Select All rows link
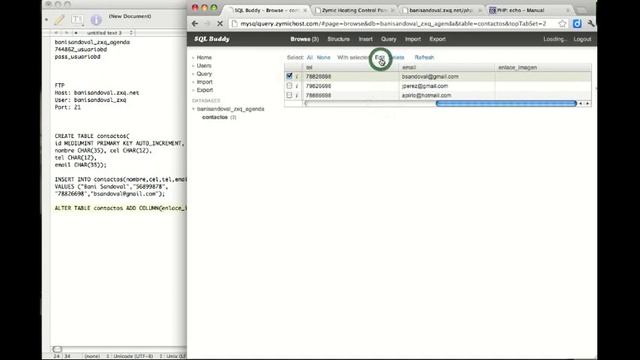This screenshot has width=640, height=360. tap(310, 58)
